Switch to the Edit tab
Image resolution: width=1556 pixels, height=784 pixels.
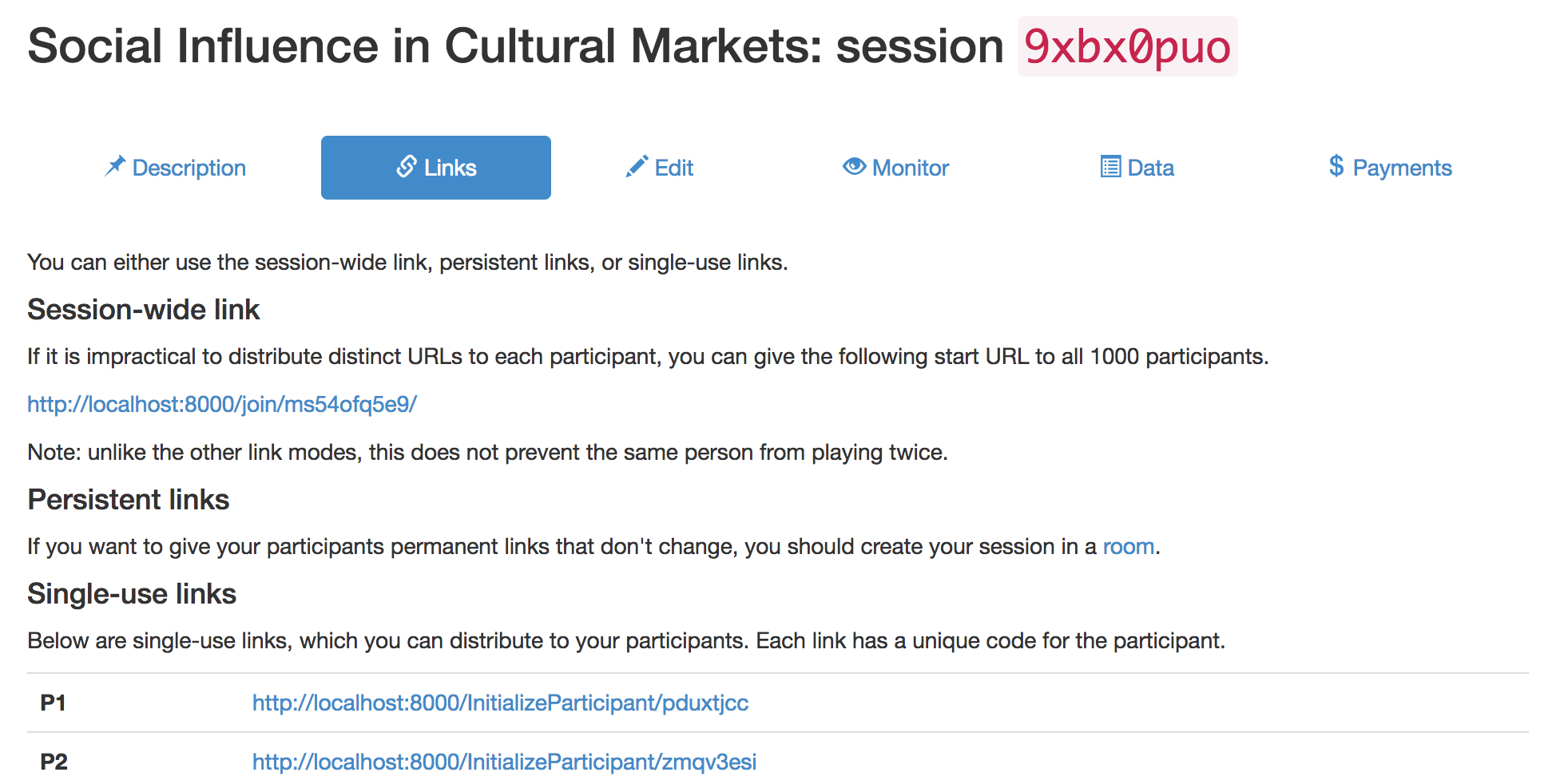pos(660,168)
